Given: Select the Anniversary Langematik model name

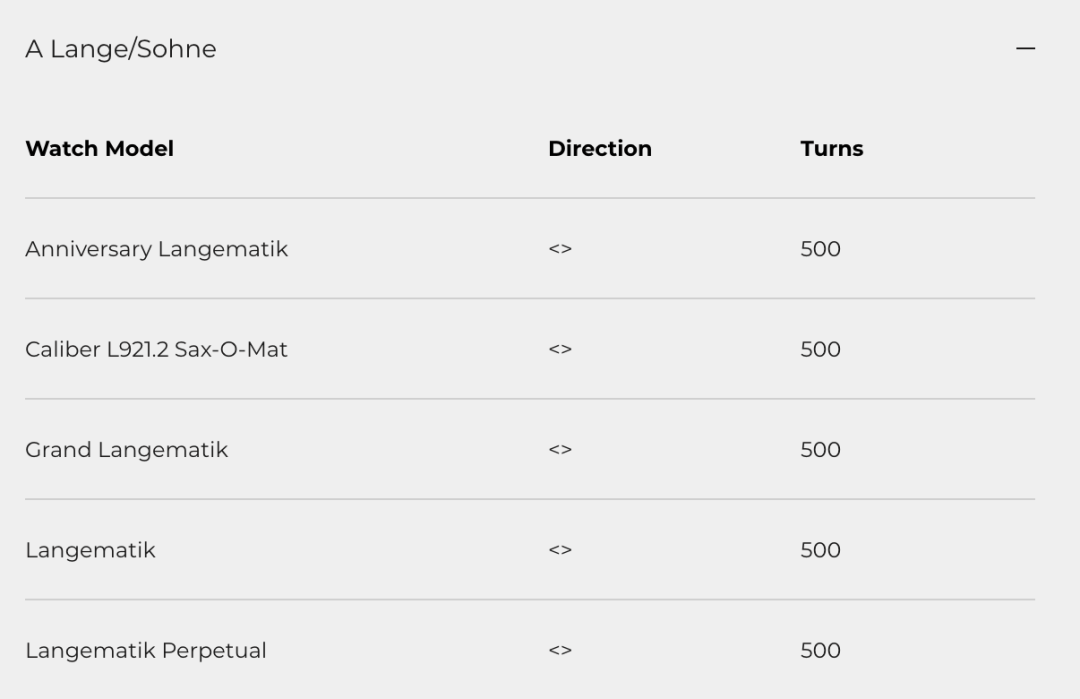Looking at the screenshot, I should pyautogui.click(x=156, y=249).
